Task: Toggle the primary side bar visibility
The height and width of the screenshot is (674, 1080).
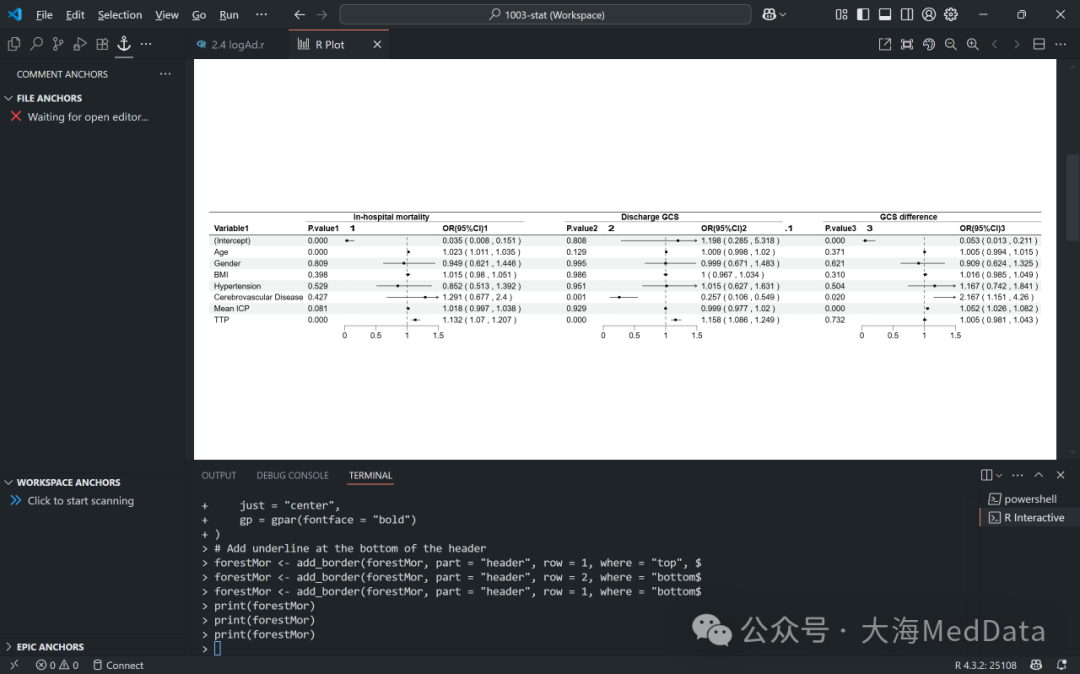Action: tap(863, 14)
